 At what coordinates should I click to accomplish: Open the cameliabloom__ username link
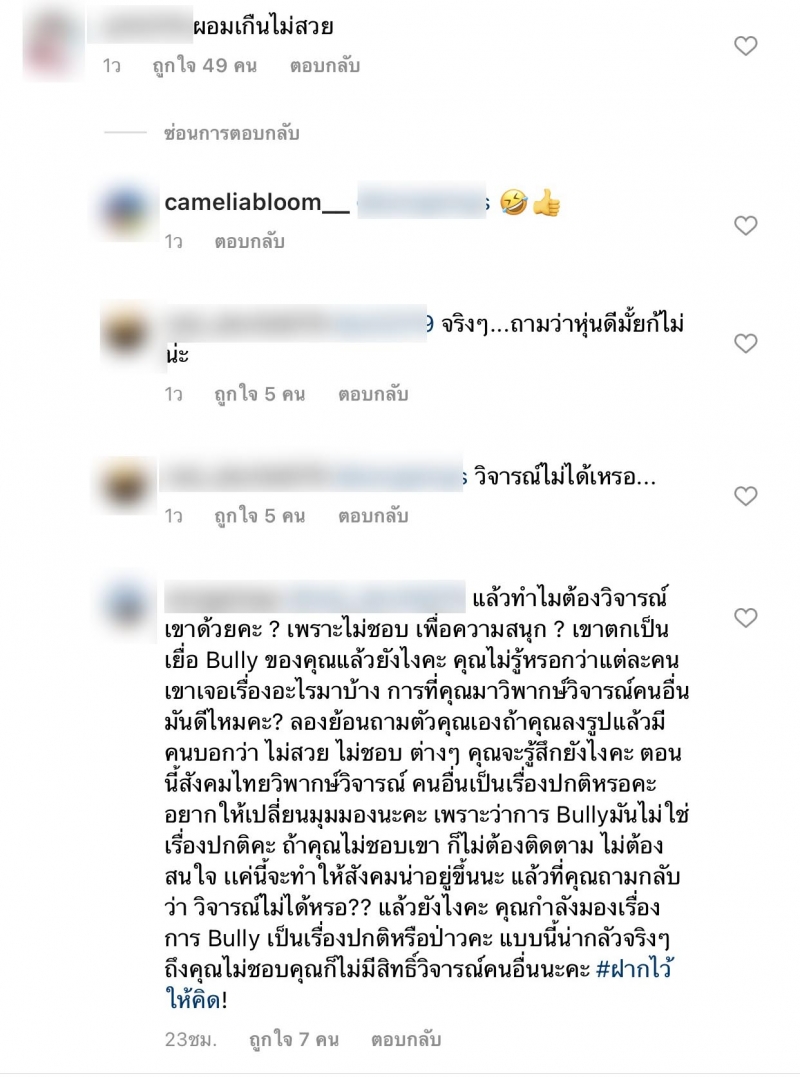257,203
